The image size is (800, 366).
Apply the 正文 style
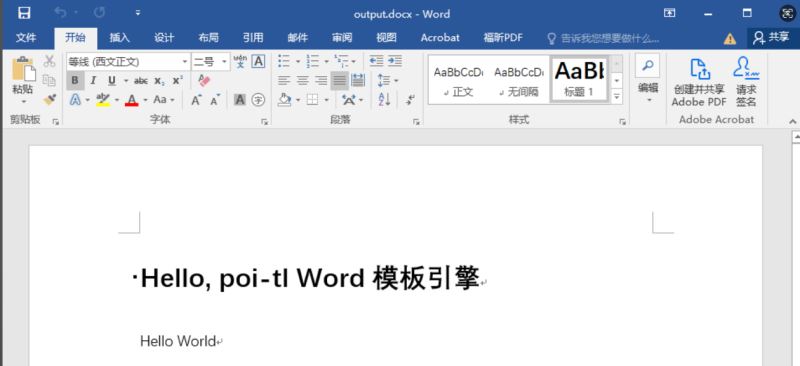[459, 81]
